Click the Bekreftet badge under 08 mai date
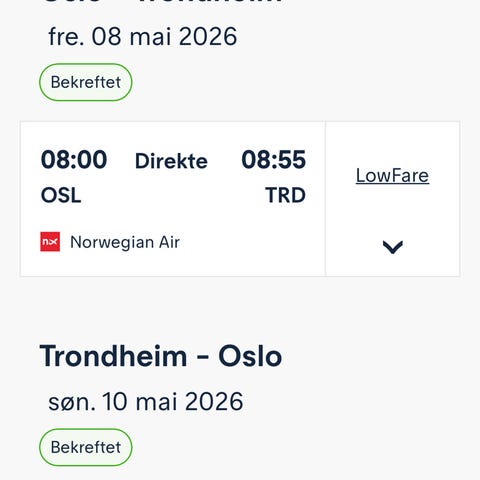This screenshot has width=480, height=480. (86, 82)
